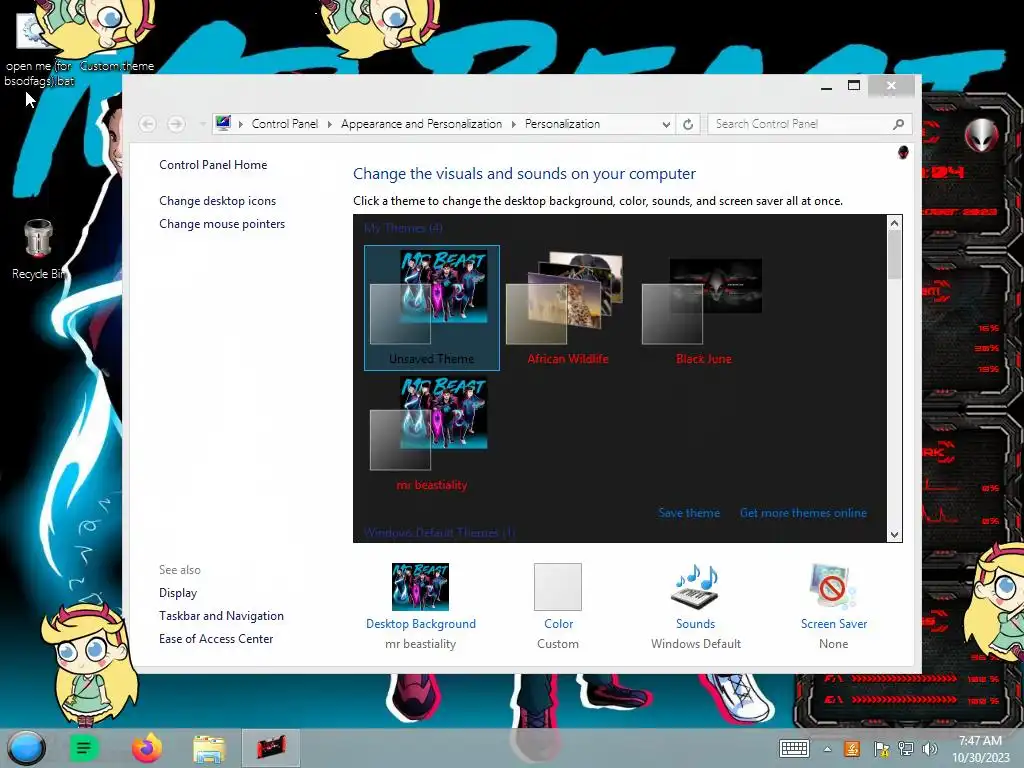
Task: Click the Save theme link
Action: click(x=689, y=513)
